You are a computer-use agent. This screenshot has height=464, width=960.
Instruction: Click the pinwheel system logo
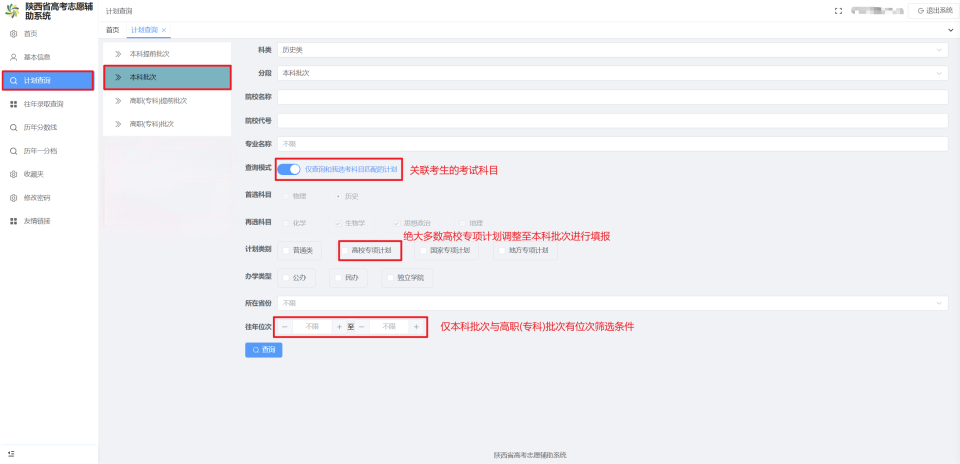(12, 12)
